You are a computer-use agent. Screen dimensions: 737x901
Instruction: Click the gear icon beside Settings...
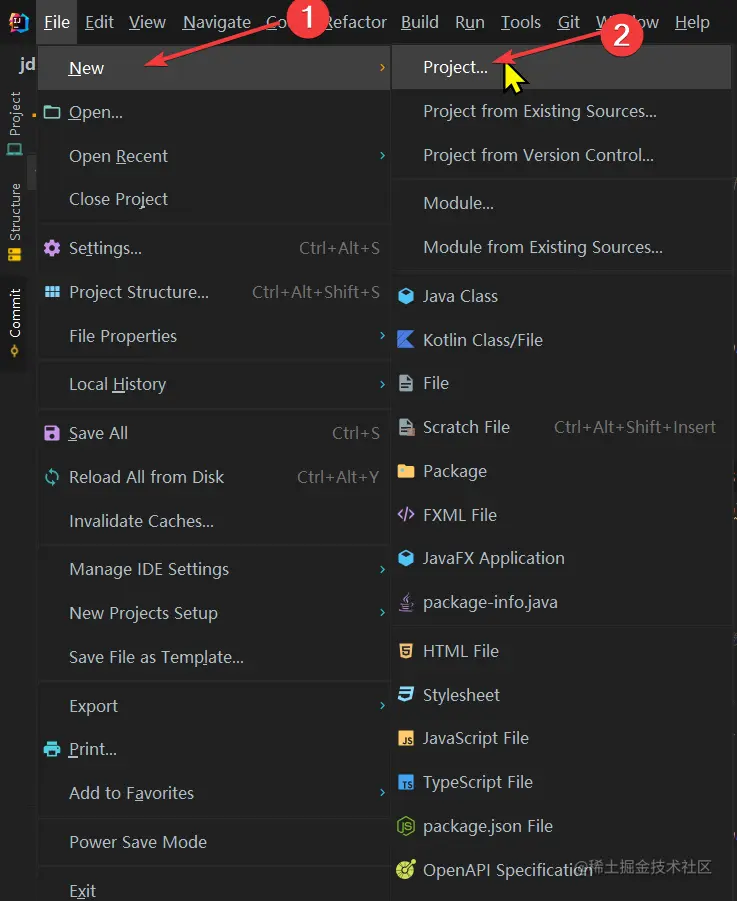click(52, 248)
